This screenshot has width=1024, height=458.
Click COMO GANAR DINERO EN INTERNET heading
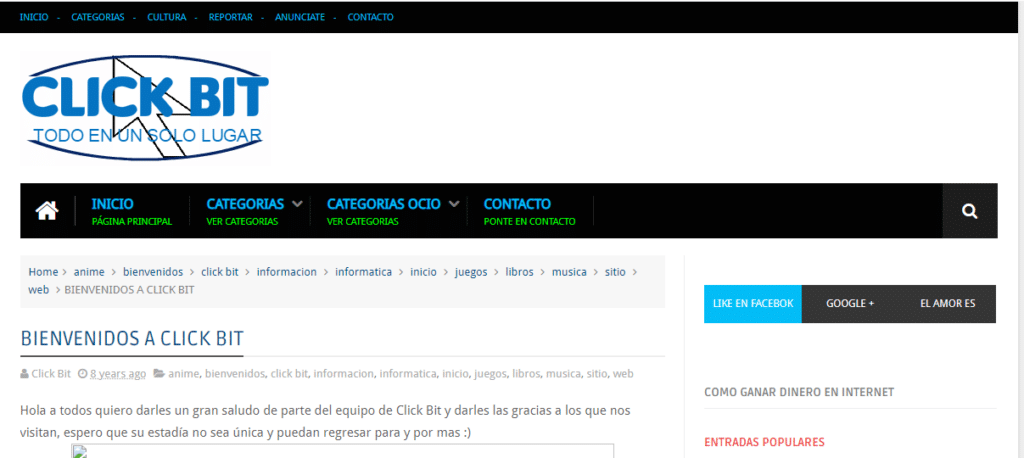pos(799,392)
